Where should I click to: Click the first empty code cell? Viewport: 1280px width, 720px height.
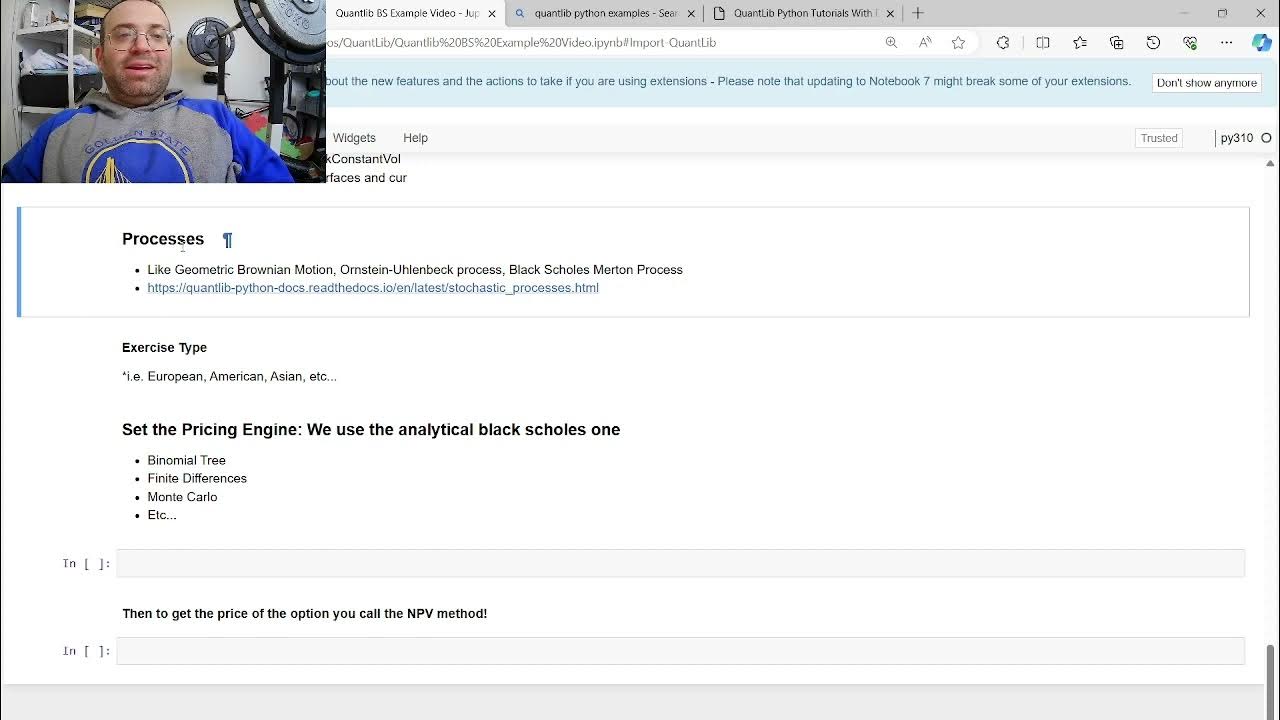coord(680,563)
